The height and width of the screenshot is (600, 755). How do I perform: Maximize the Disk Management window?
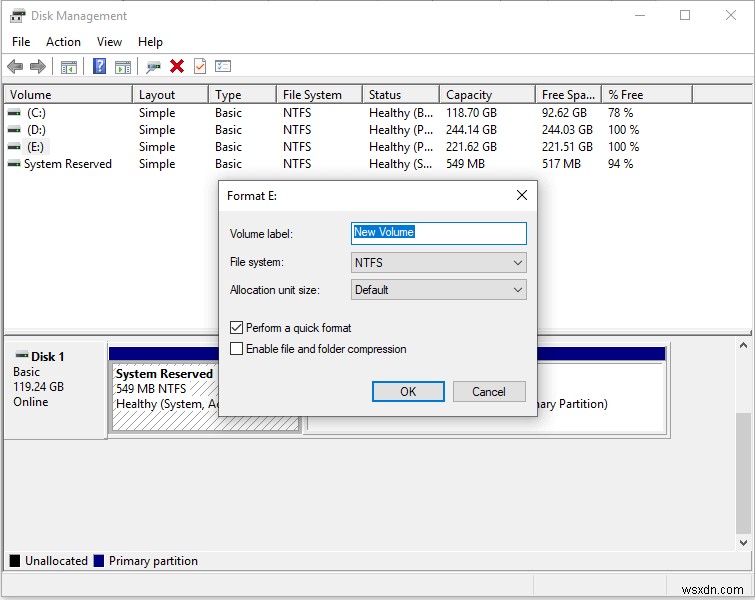click(x=685, y=15)
